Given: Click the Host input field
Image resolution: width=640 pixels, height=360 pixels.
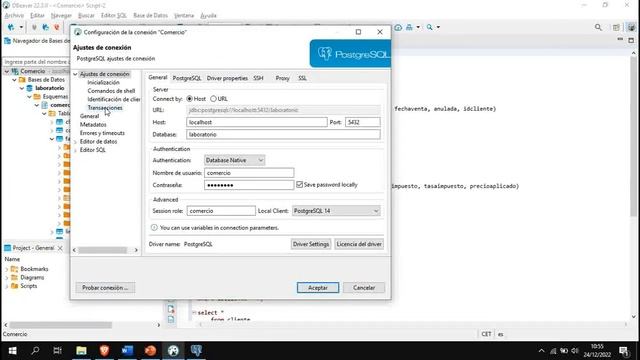Looking at the screenshot, I should (257, 122).
